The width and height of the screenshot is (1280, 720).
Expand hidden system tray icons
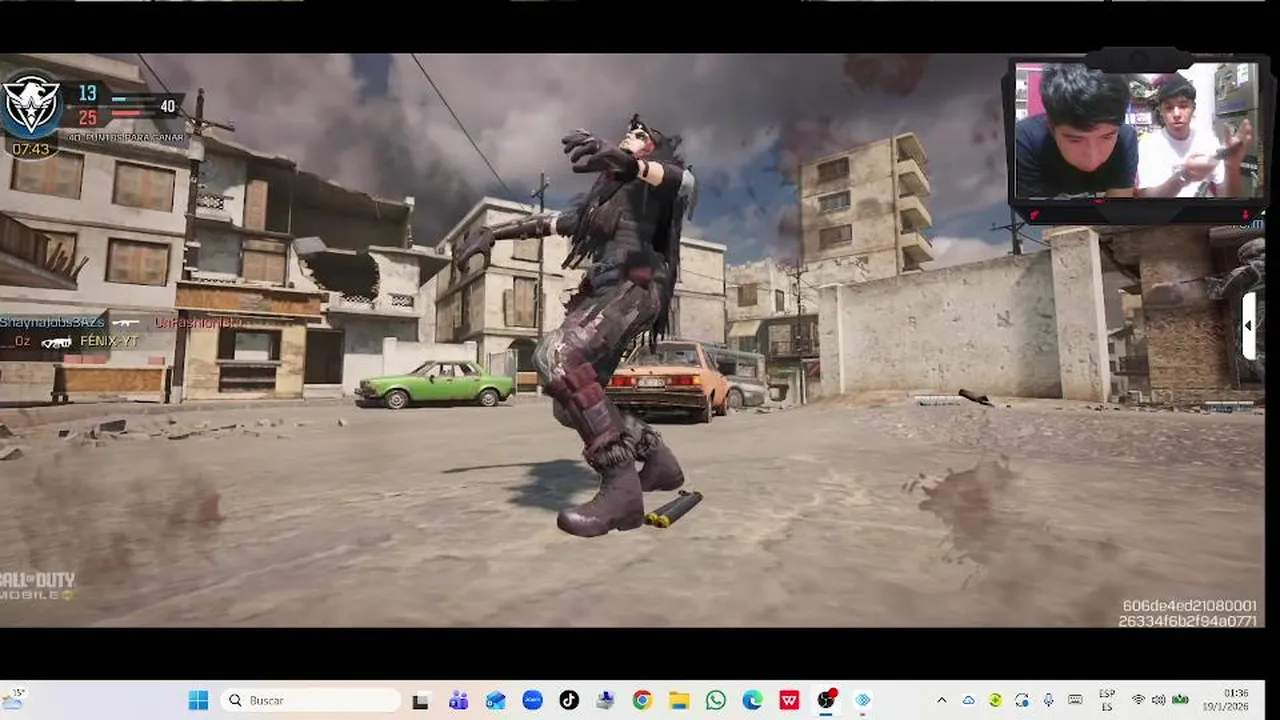point(941,700)
